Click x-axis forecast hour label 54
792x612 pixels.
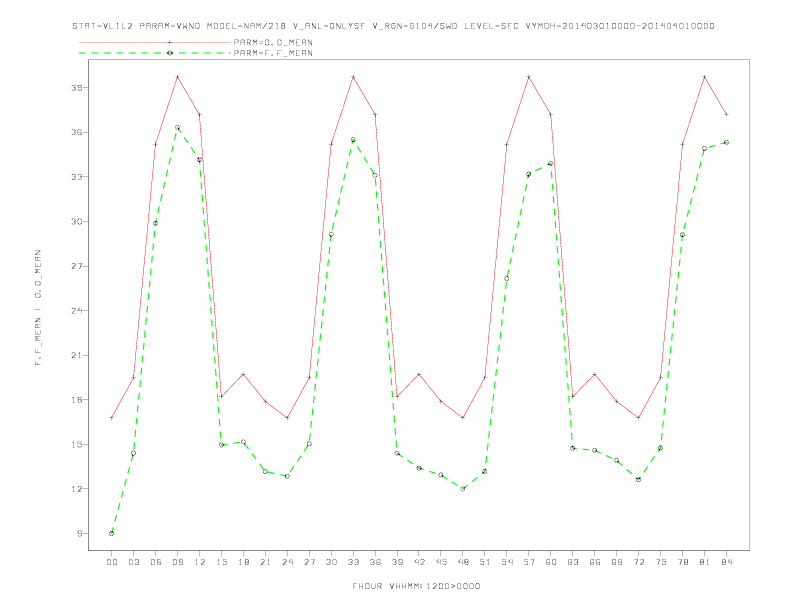click(x=507, y=562)
